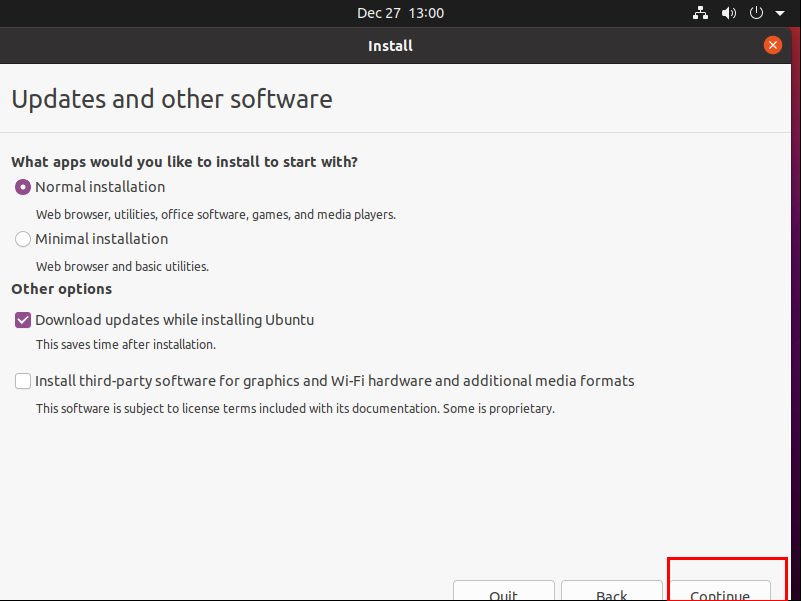
Task: Click the 'Install' window title
Action: tap(390, 46)
